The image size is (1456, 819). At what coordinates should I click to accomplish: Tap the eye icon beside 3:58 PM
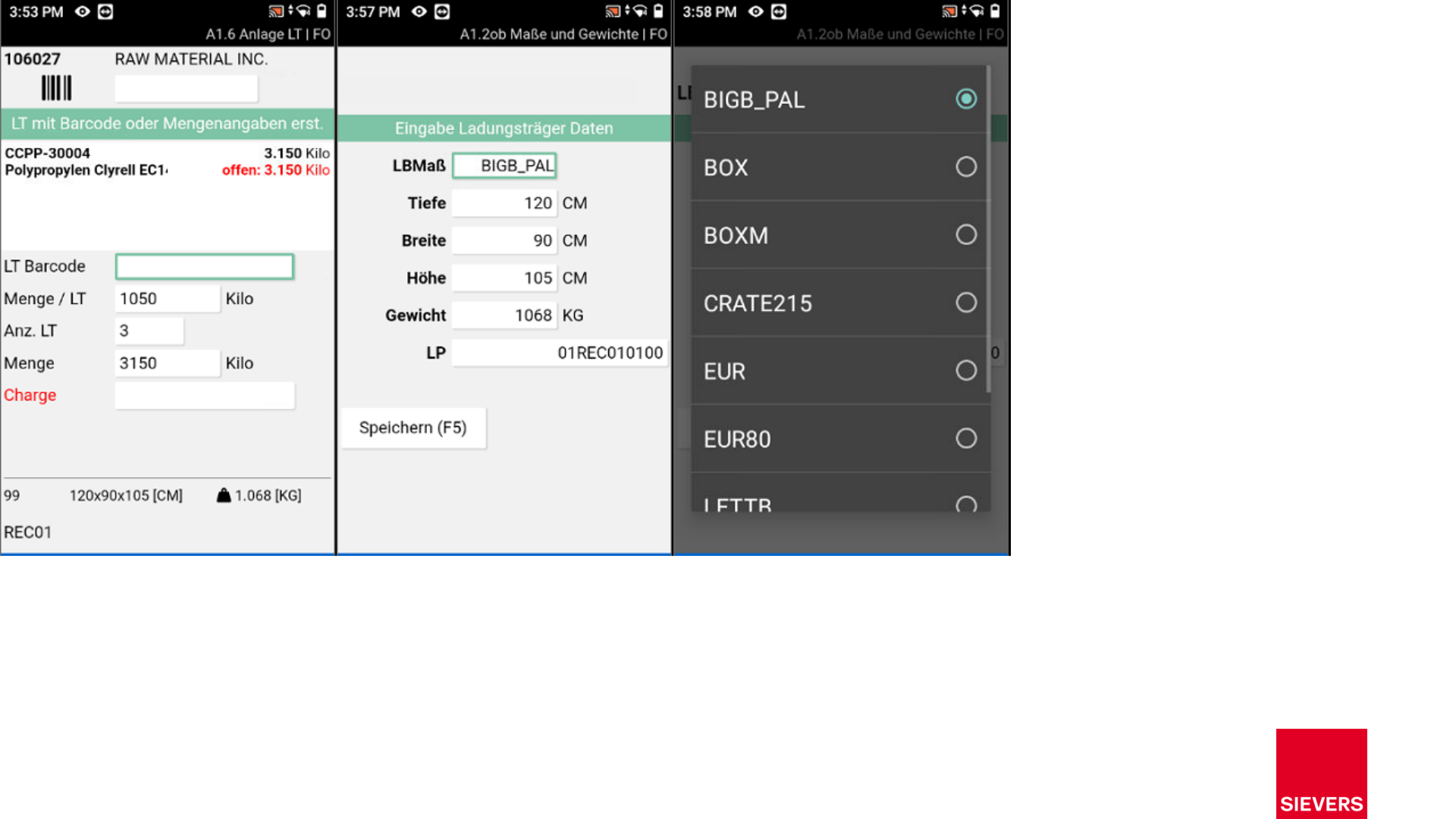(x=756, y=11)
